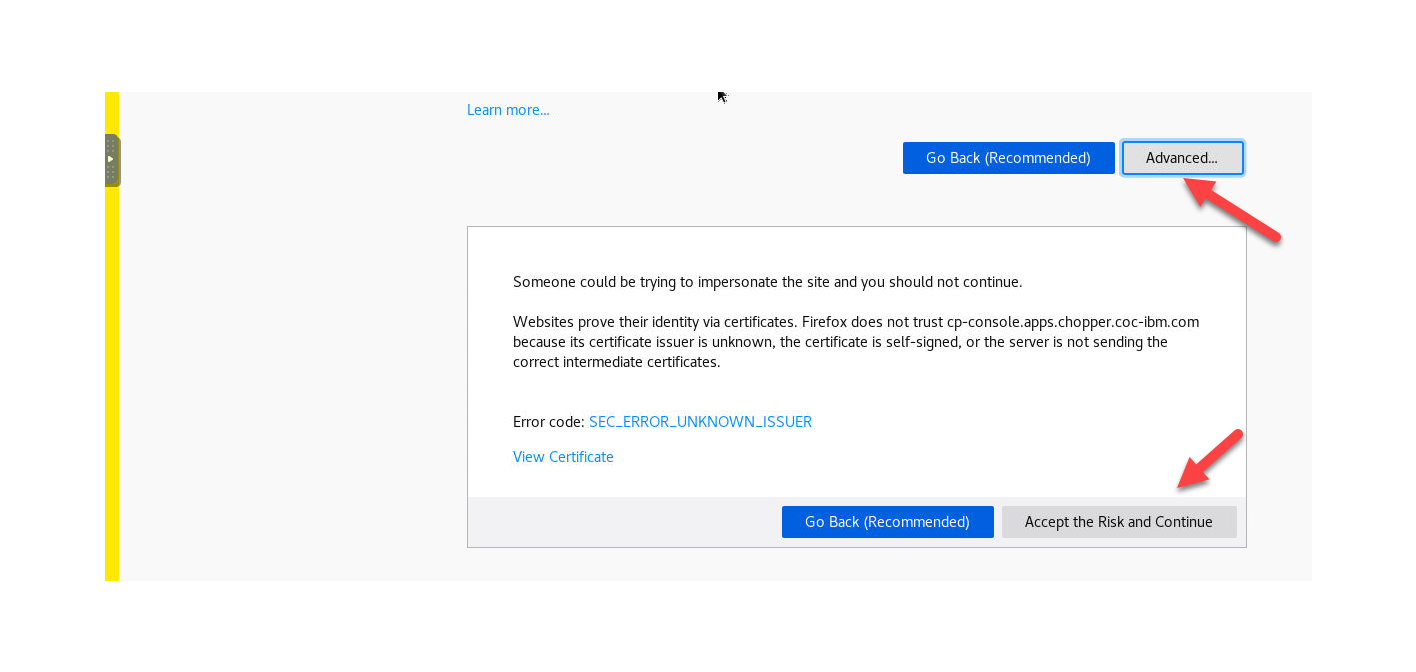Open the SEC_ERROR_UNKNOWN_ISSUER error code link

point(700,422)
